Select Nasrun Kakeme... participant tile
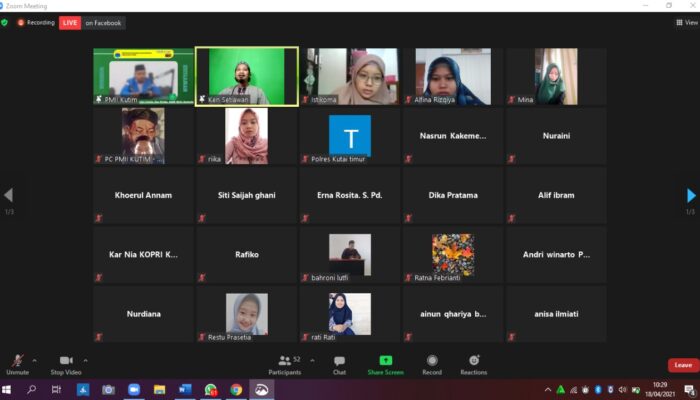The height and width of the screenshot is (400, 700). tap(453, 136)
